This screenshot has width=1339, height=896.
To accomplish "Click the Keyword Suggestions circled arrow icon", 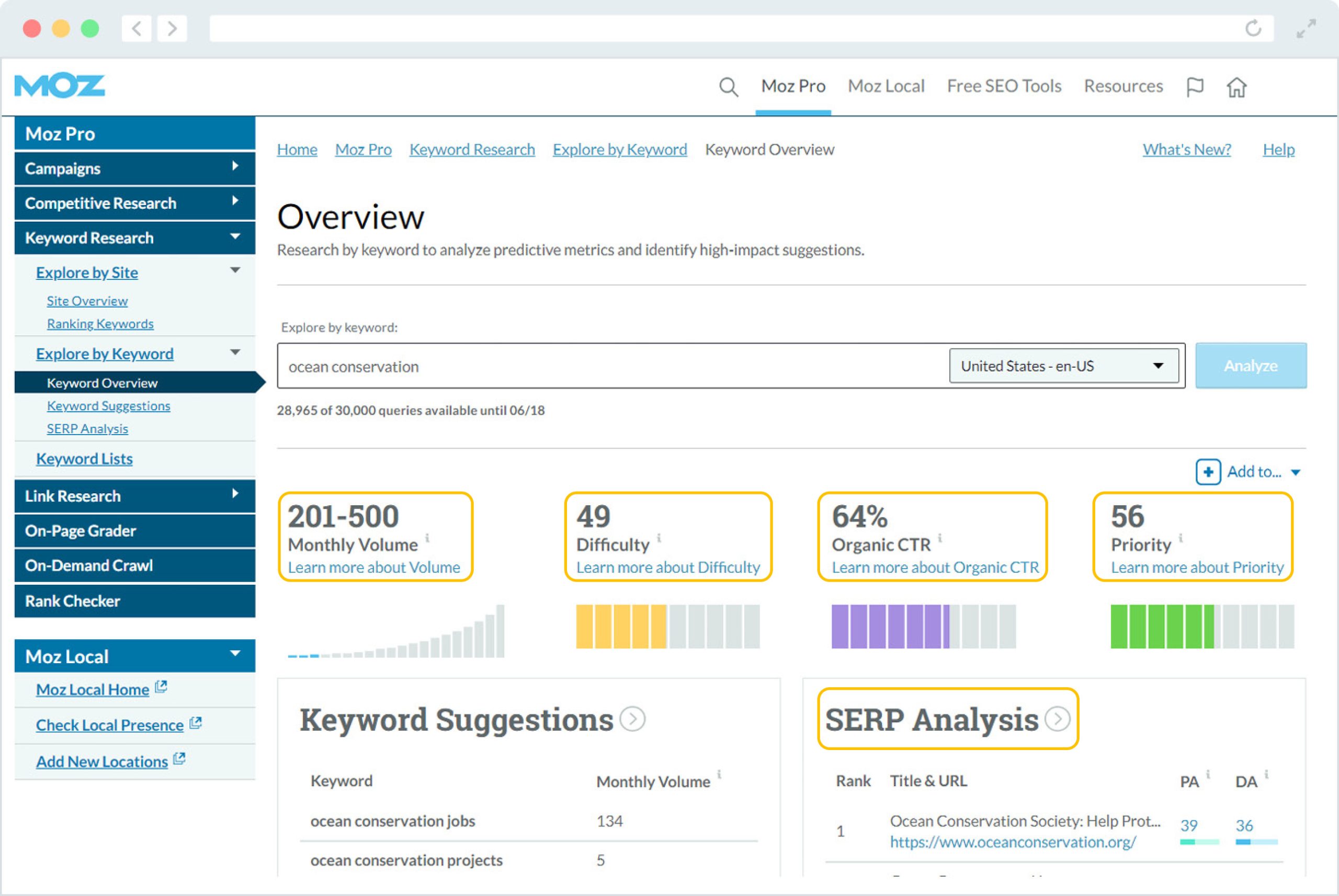I will click(632, 719).
